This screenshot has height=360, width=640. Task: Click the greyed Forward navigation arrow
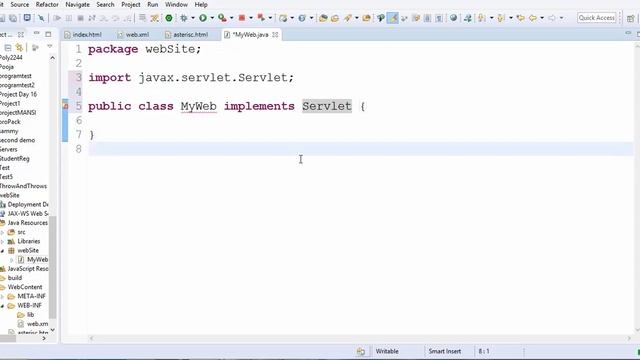(x=552, y=18)
